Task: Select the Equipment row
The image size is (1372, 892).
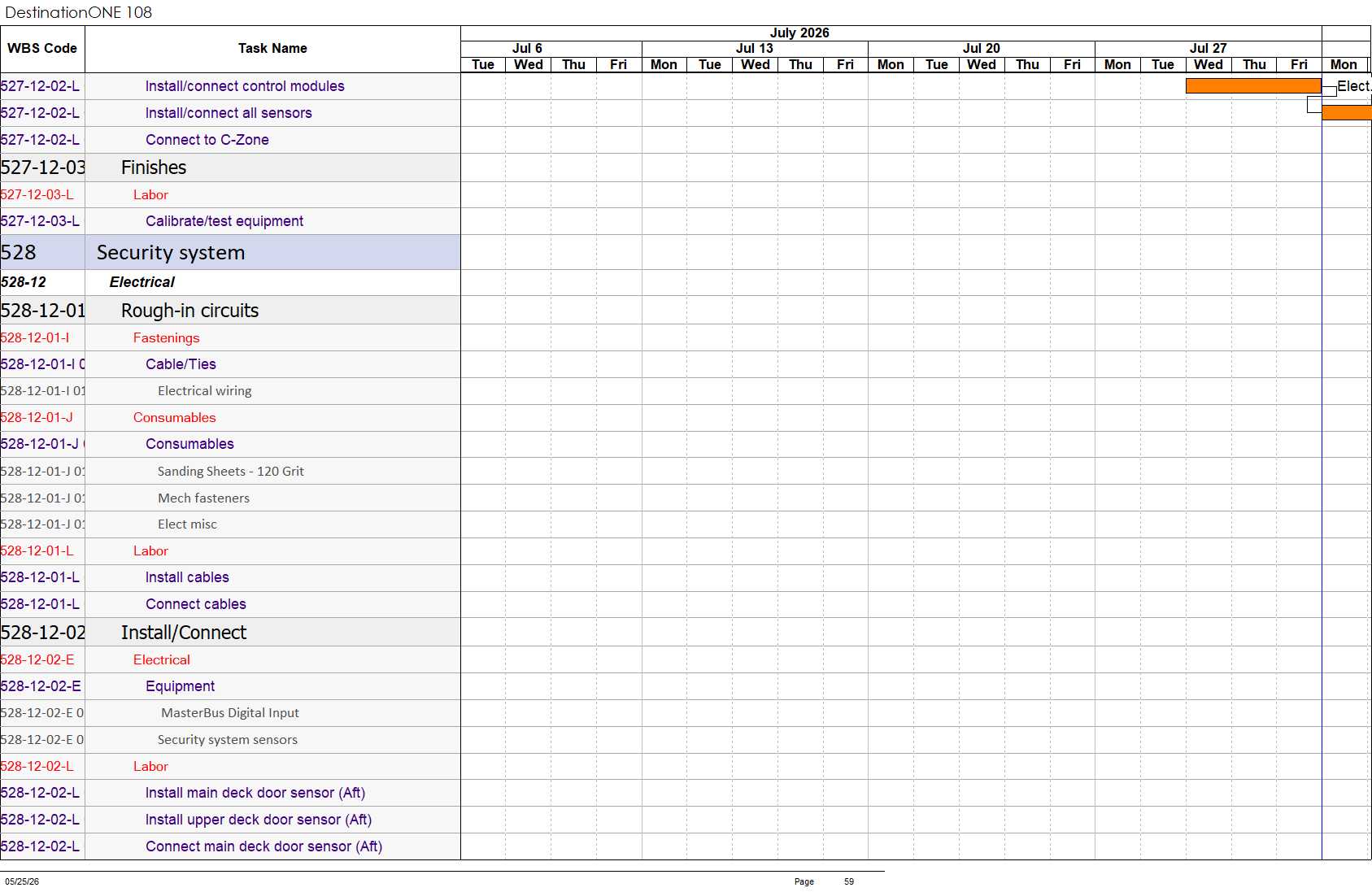Action: pyautogui.click(x=230, y=686)
